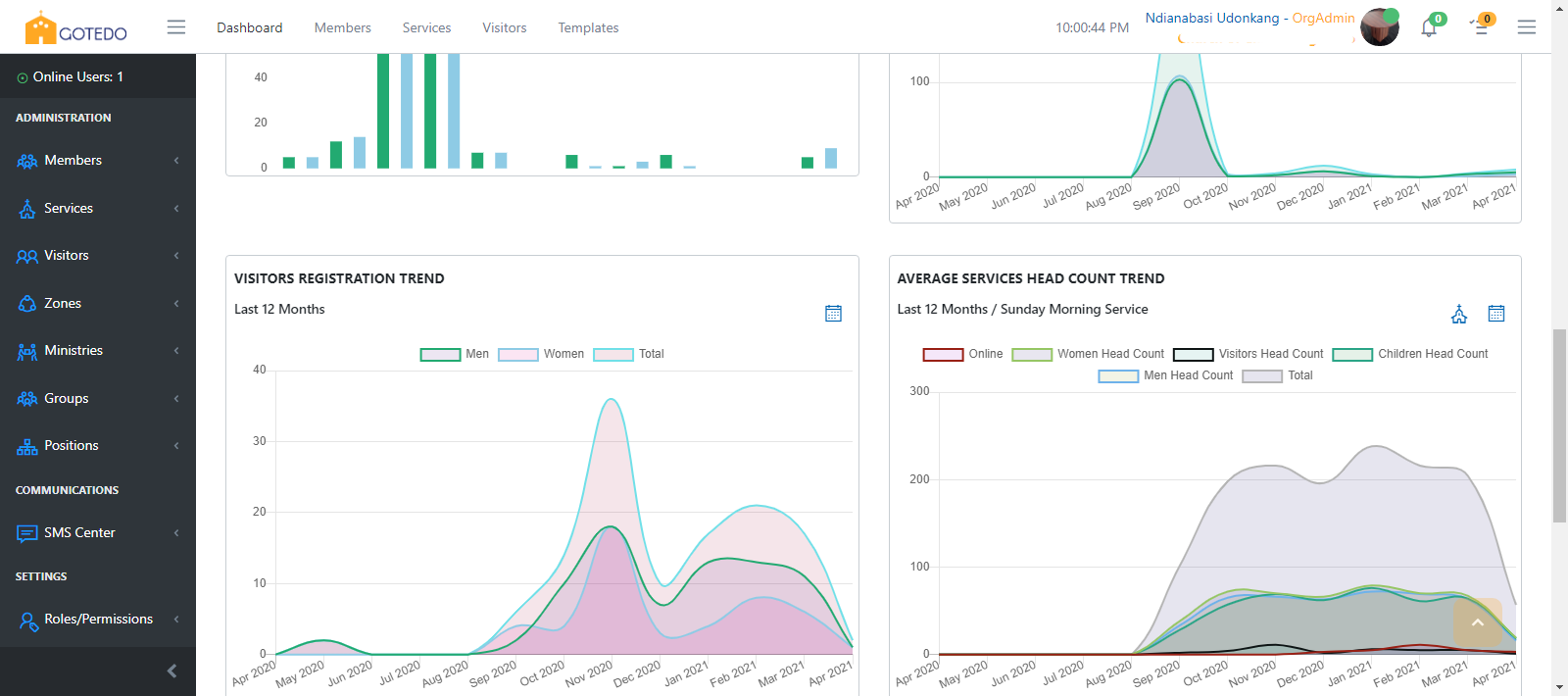Open the calendar icon in Visitors Registration Trend
1568x696 pixels.
pyautogui.click(x=833, y=314)
